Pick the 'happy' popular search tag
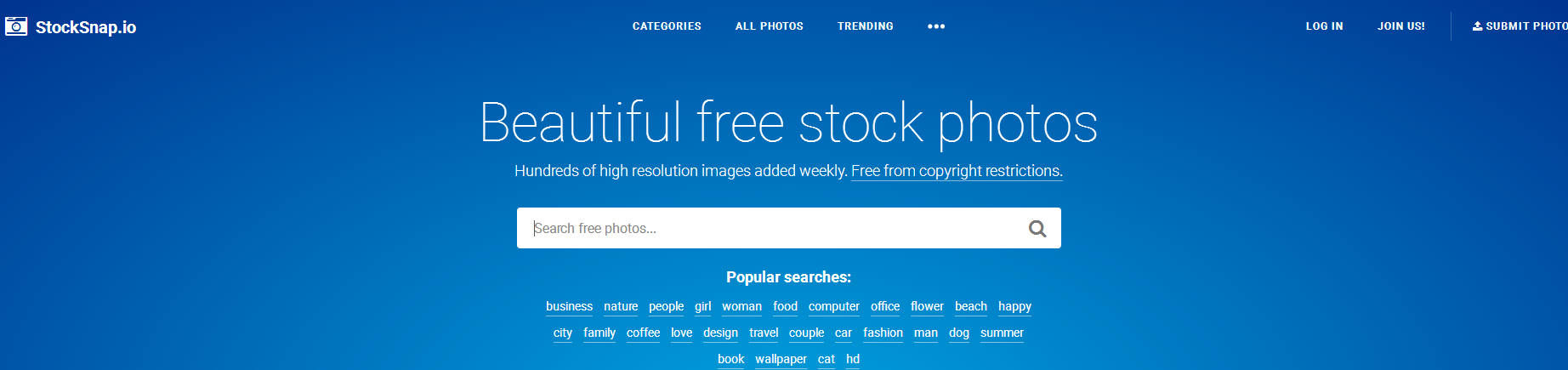 click(1014, 306)
